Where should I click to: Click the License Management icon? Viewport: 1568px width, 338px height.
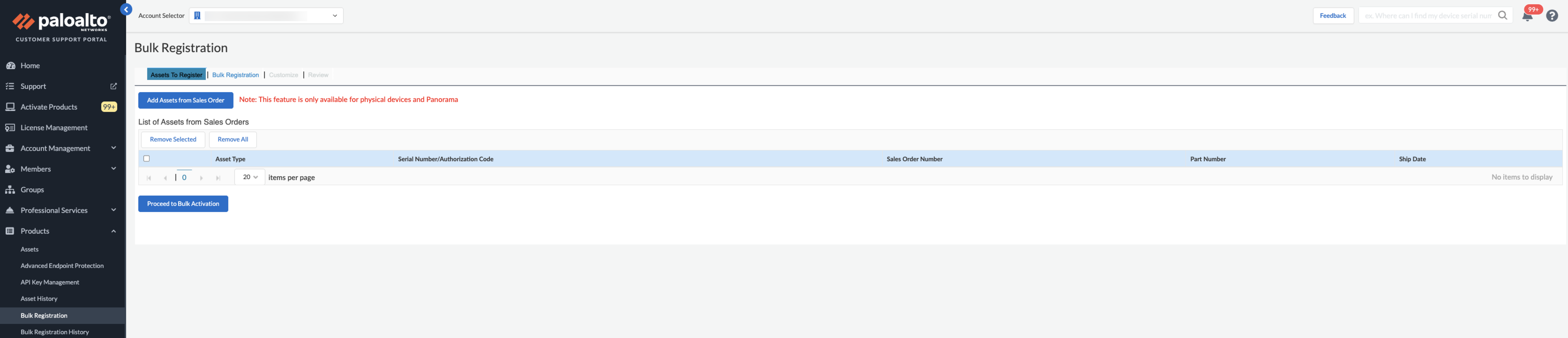tap(10, 127)
